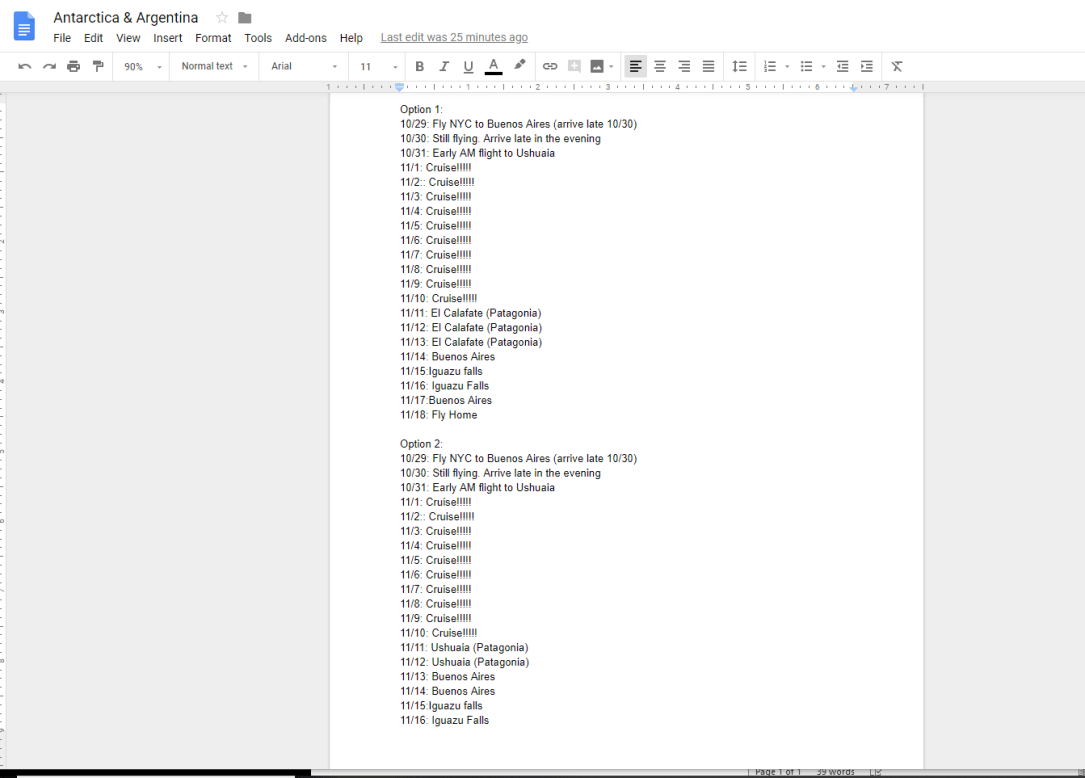Toggle bold formatting
The width and height of the screenshot is (1085, 778).
(x=419, y=66)
